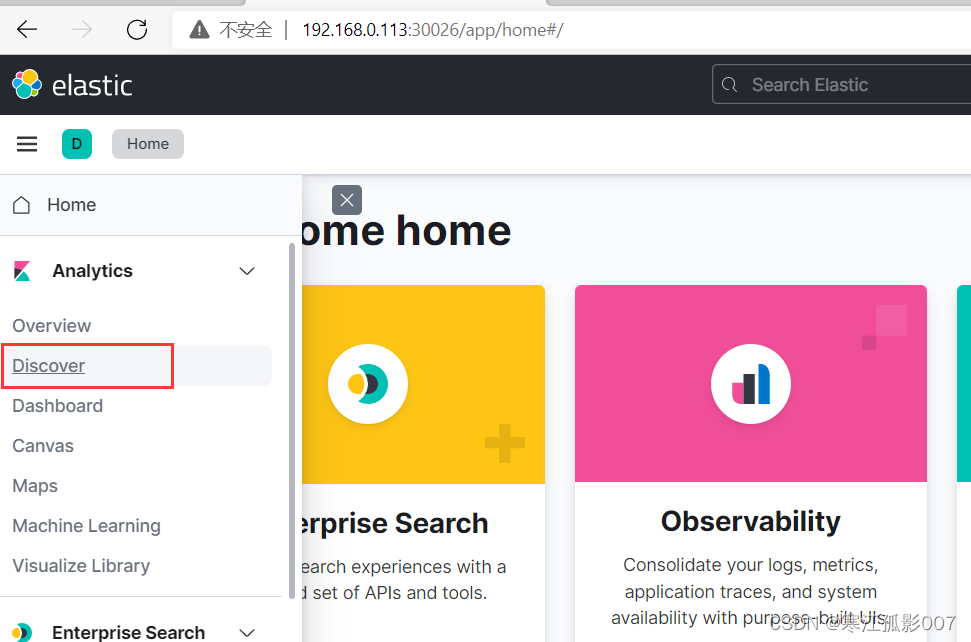Click the address bar URL
This screenshot has height=642, width=971.
(x=432, y=30)
